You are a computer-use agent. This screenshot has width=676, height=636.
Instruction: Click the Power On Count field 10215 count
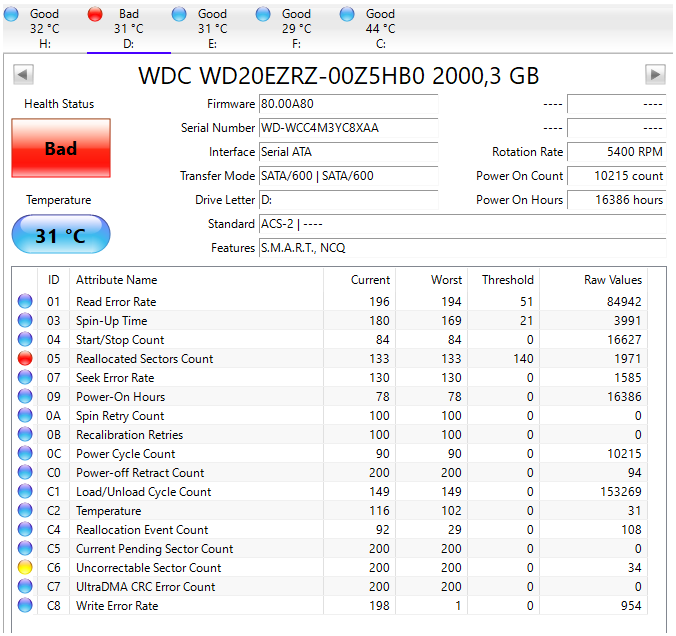pos(617,176)
